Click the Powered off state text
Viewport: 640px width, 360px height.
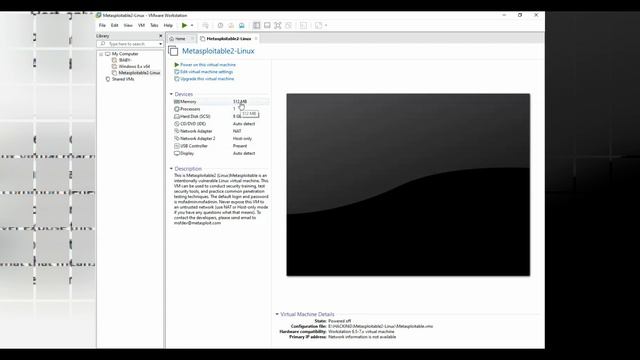(x=340, y=321)
